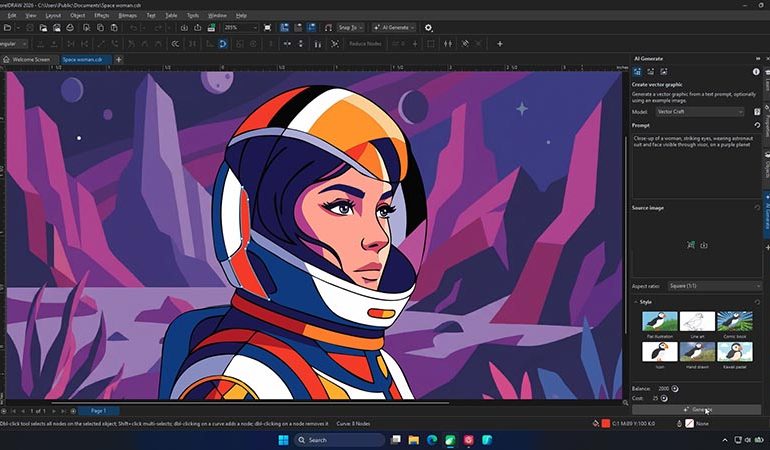Click the Undo arrow icon

click(134, 28)
